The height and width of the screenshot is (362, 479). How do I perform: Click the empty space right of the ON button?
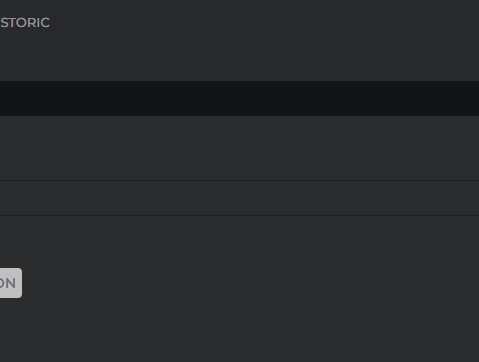point(250,283)
